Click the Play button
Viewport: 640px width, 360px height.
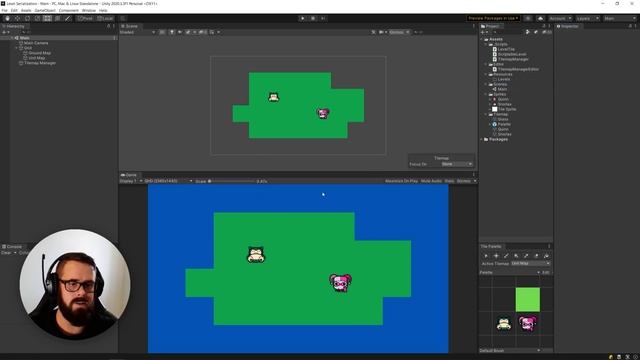302,18
